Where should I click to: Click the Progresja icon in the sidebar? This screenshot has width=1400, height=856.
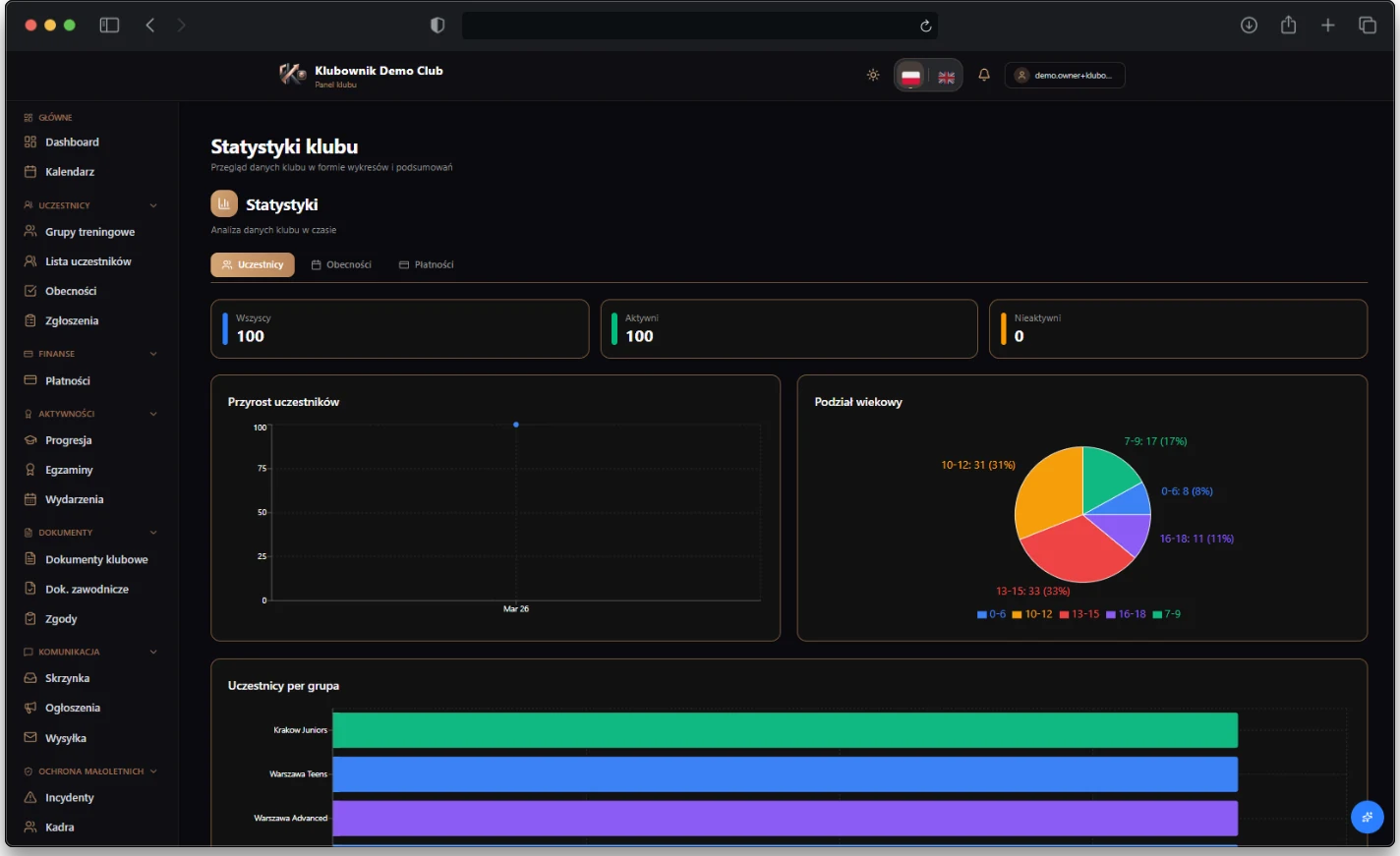click(x=29, y=439)
